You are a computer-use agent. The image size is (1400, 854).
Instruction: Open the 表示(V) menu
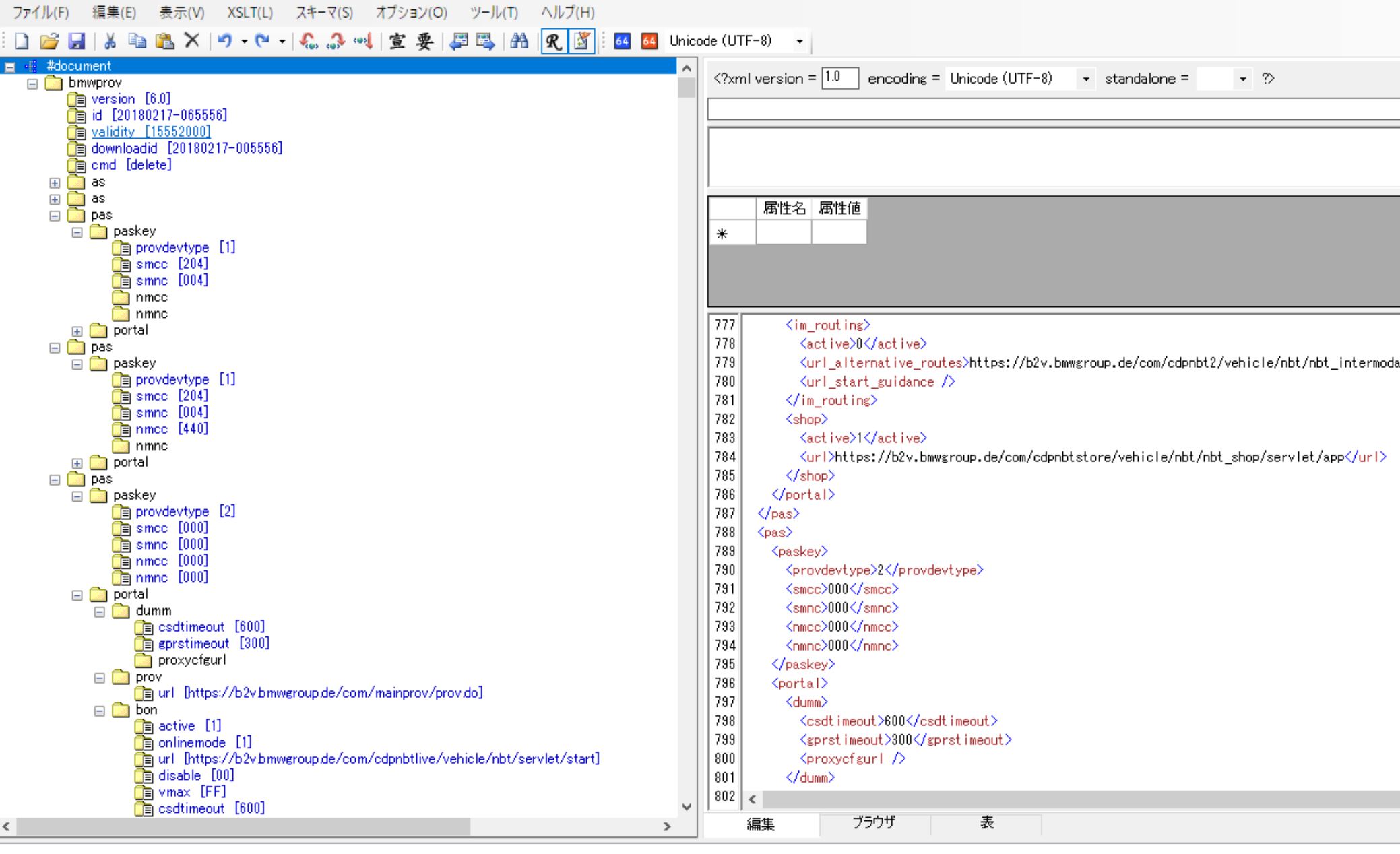click(x=182, y=12)
